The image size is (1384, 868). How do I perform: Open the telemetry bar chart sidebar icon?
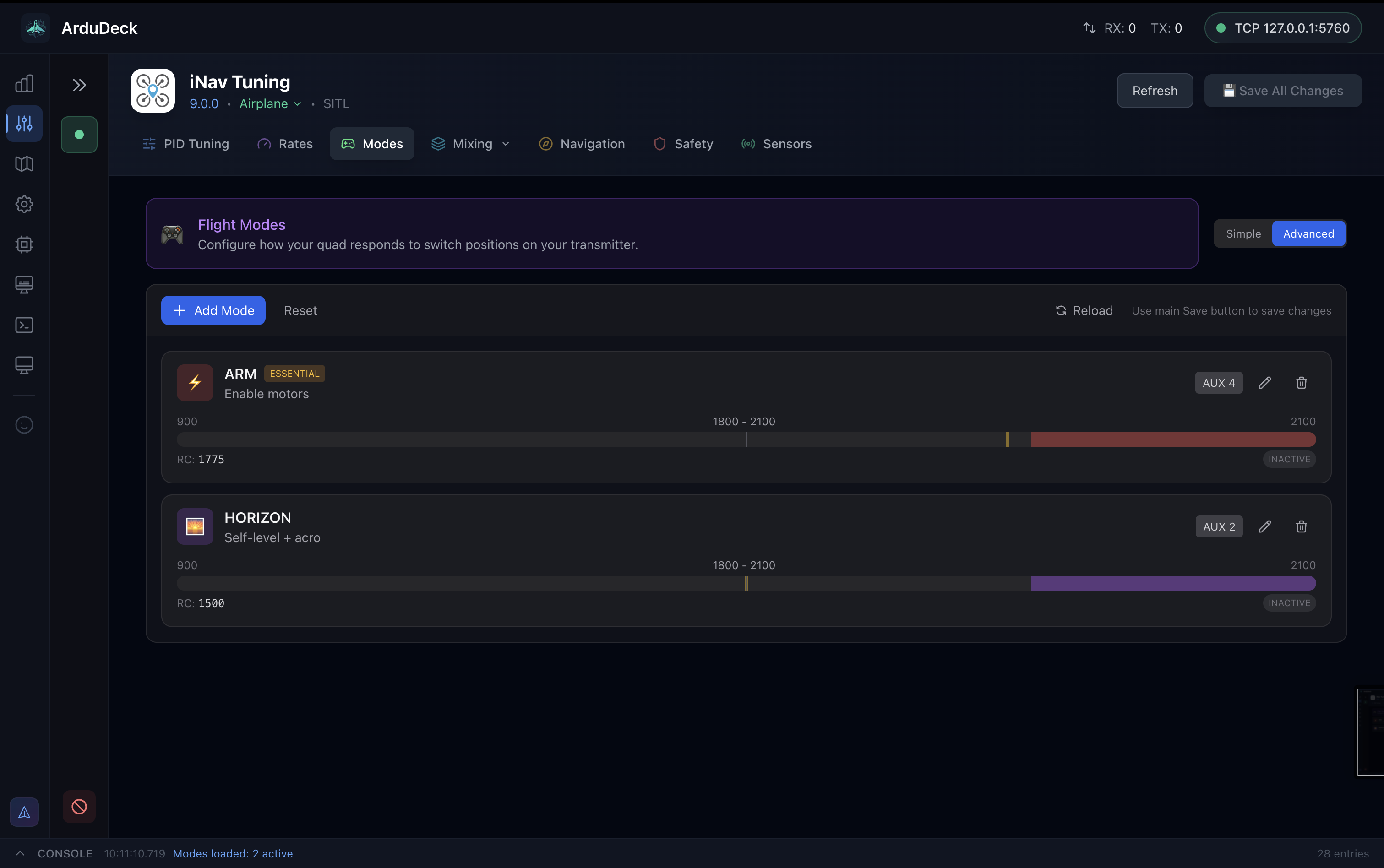[24, 84]
